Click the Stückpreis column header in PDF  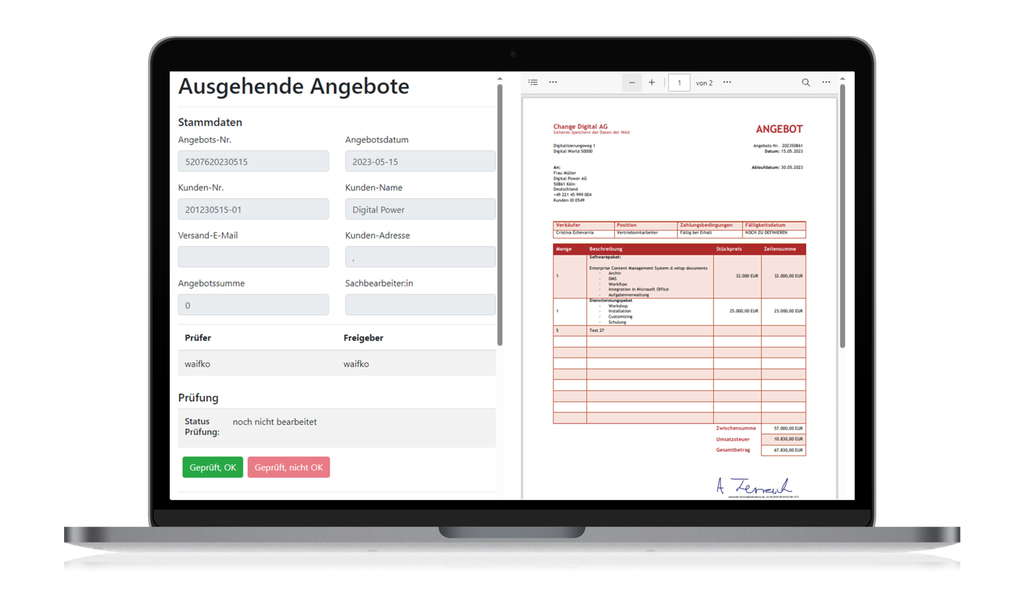tap(729, 249)
